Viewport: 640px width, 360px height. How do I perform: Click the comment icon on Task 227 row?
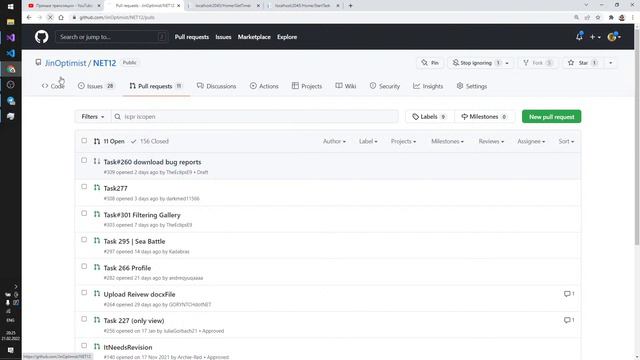567,320
